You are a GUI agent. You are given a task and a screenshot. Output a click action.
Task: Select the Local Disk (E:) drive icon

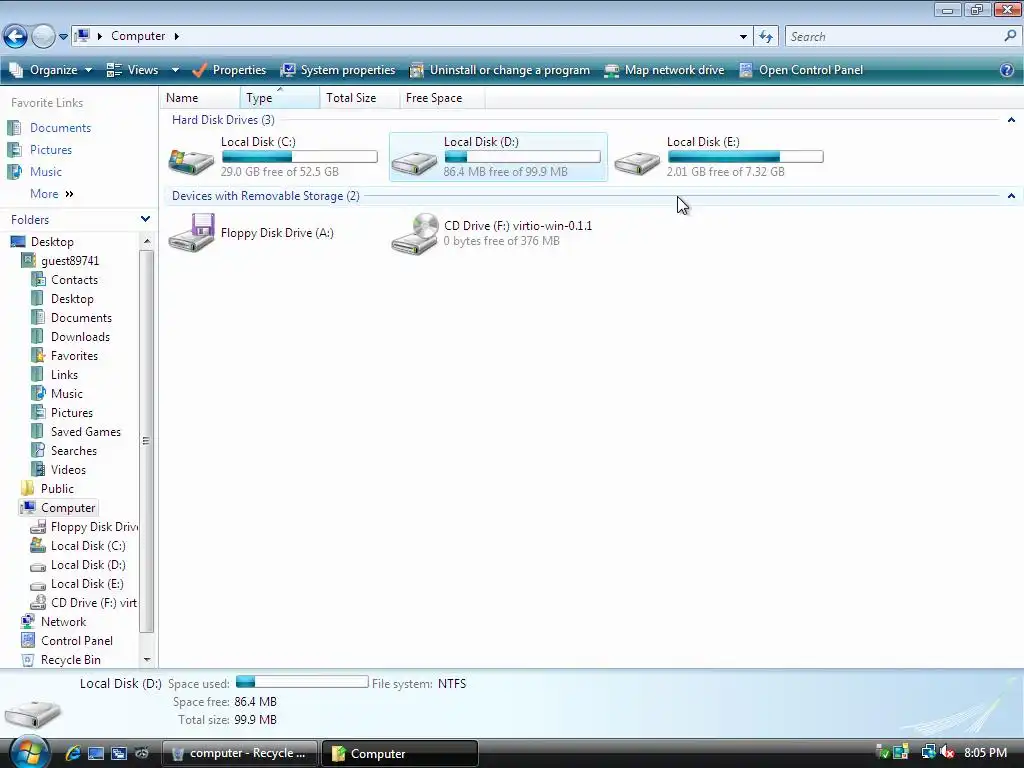[637, 162]
